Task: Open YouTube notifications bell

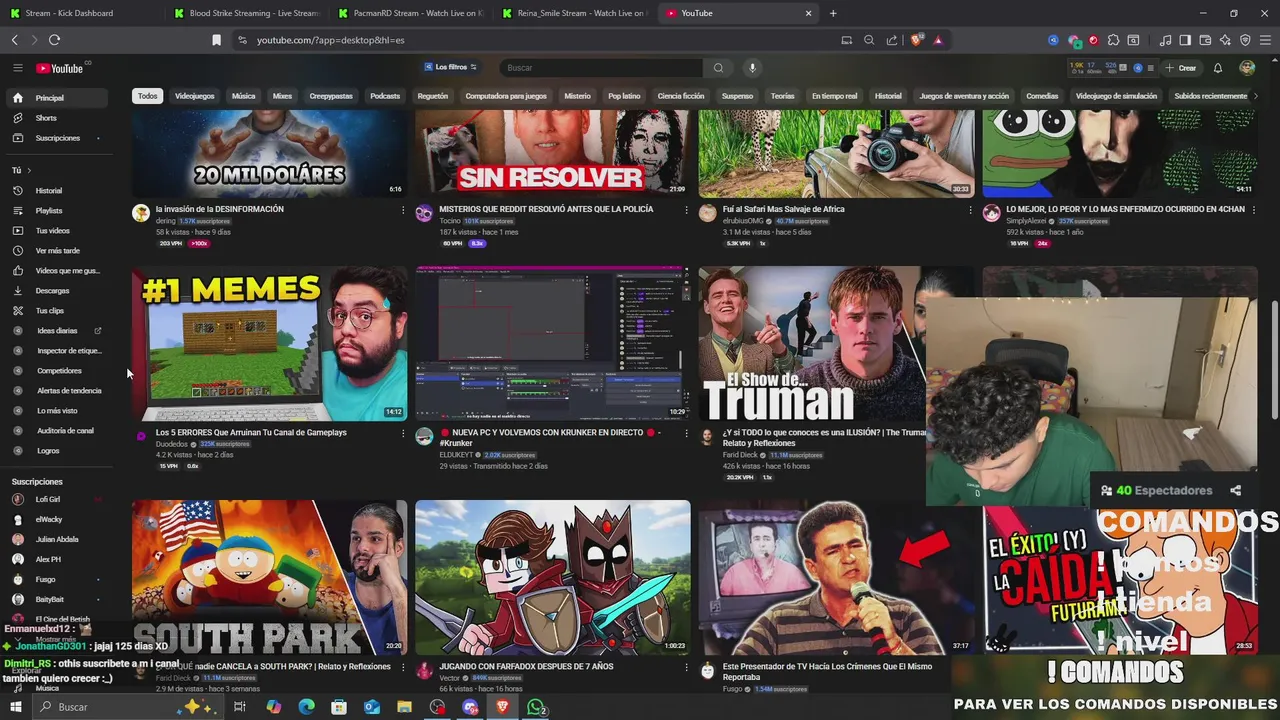Action: [1217, 68]
